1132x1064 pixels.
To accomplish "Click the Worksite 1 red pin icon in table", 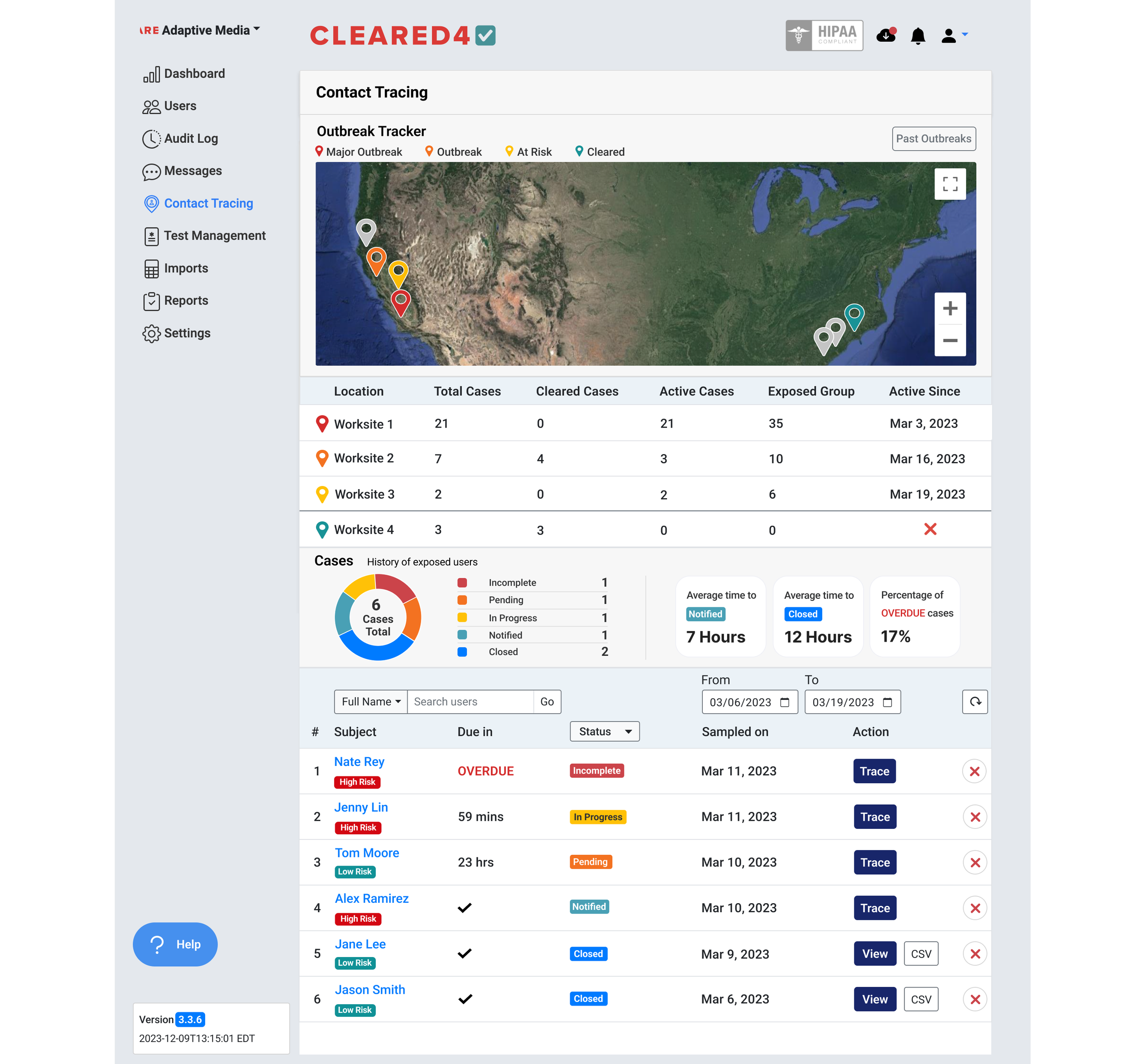I will (x=322, y=423).
